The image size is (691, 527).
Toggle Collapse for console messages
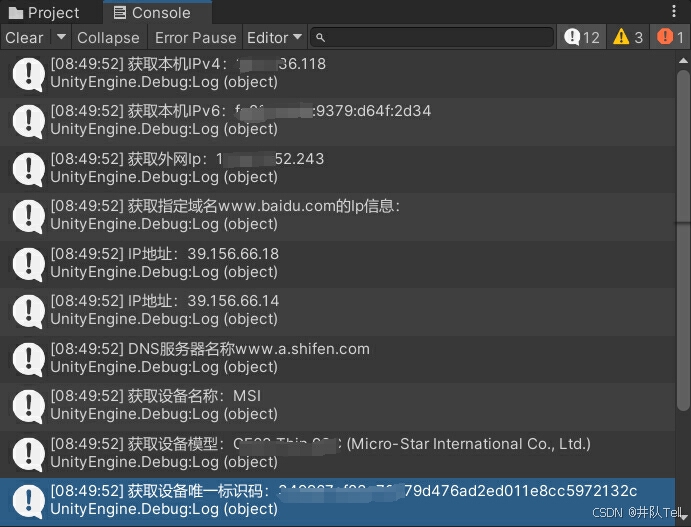point(108,37)
